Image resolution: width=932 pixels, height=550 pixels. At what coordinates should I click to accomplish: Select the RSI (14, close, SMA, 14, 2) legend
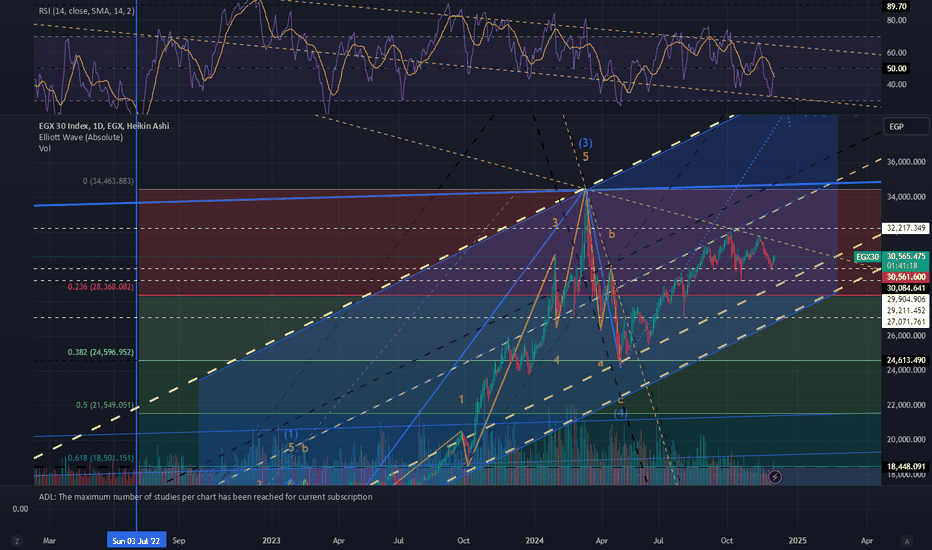click(x=87, y=11)
